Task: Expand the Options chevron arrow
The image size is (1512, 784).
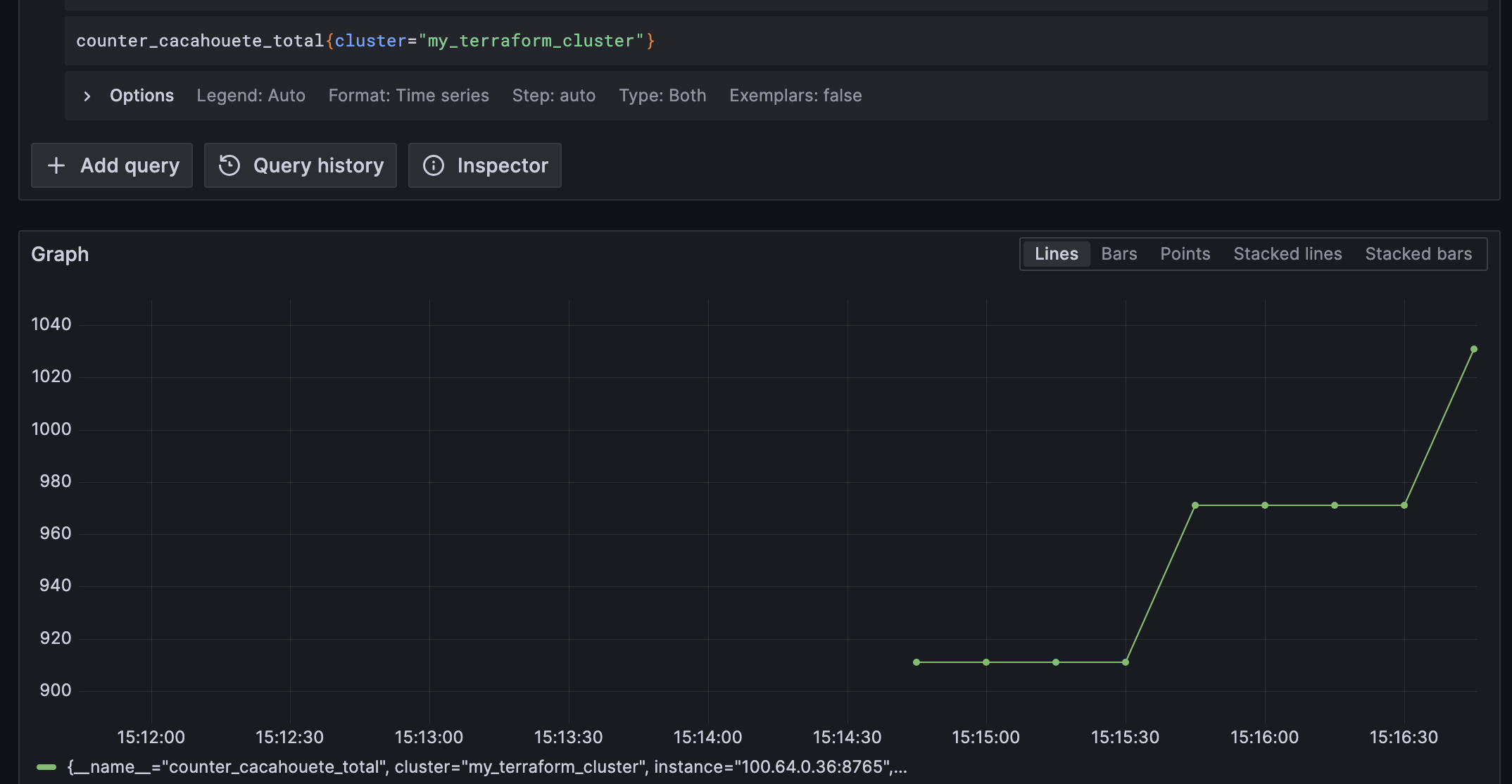Action: click(x=87, y=96)
